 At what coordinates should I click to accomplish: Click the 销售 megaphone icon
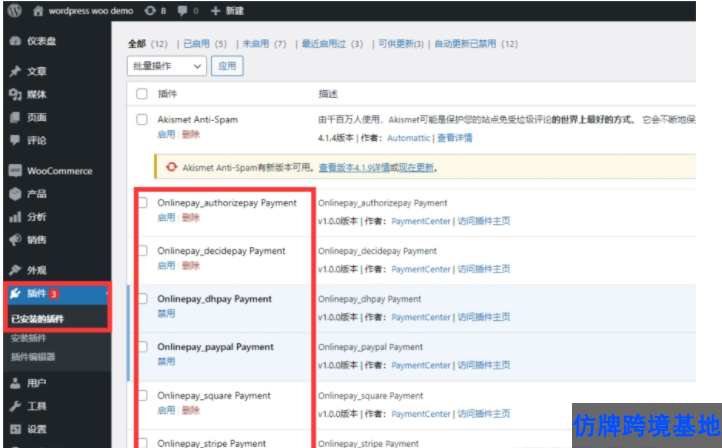point(15,240)
